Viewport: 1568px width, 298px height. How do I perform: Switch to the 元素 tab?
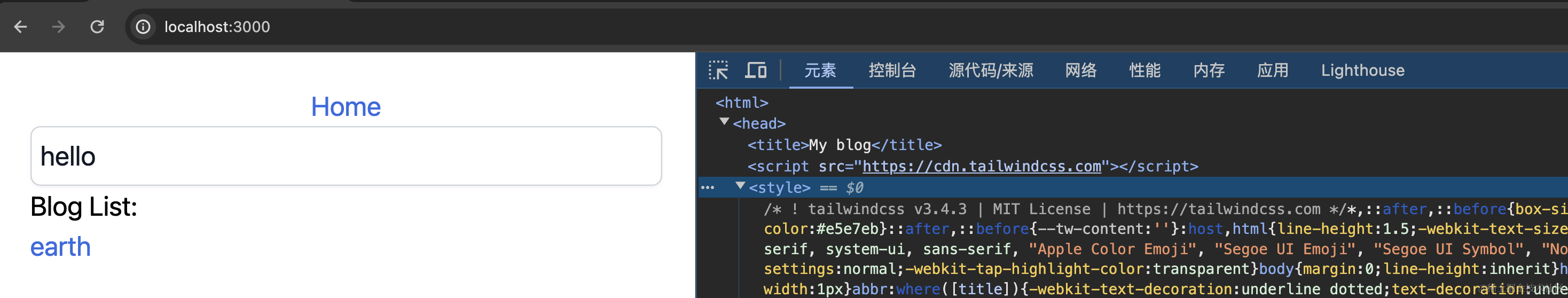(x=820, y=70)
